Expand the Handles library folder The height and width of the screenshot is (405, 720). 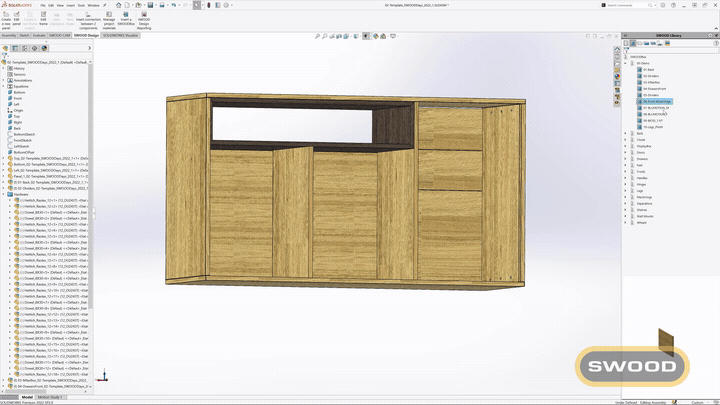point(625,178)
